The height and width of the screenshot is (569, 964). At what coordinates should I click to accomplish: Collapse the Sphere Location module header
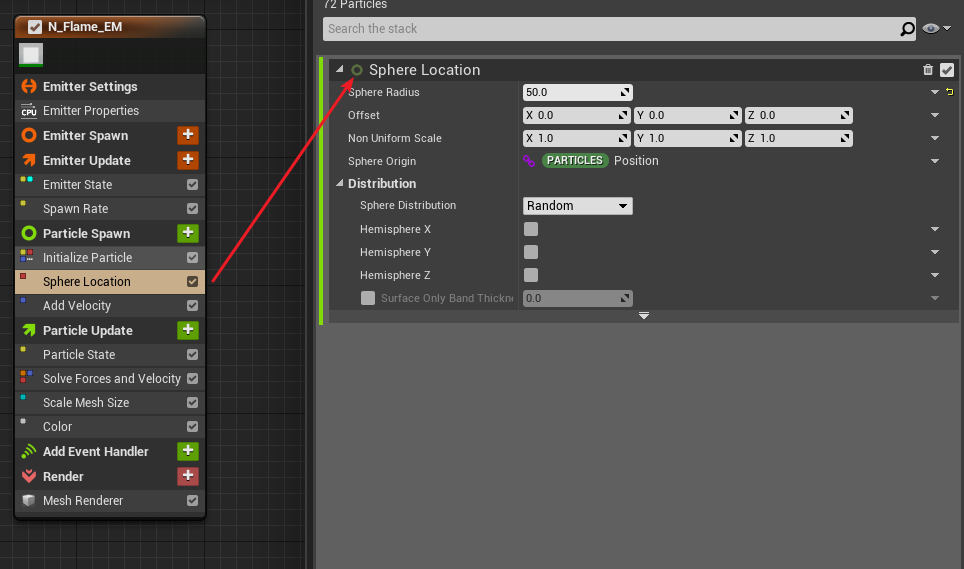pyautogui.click(x=339, y=69)
